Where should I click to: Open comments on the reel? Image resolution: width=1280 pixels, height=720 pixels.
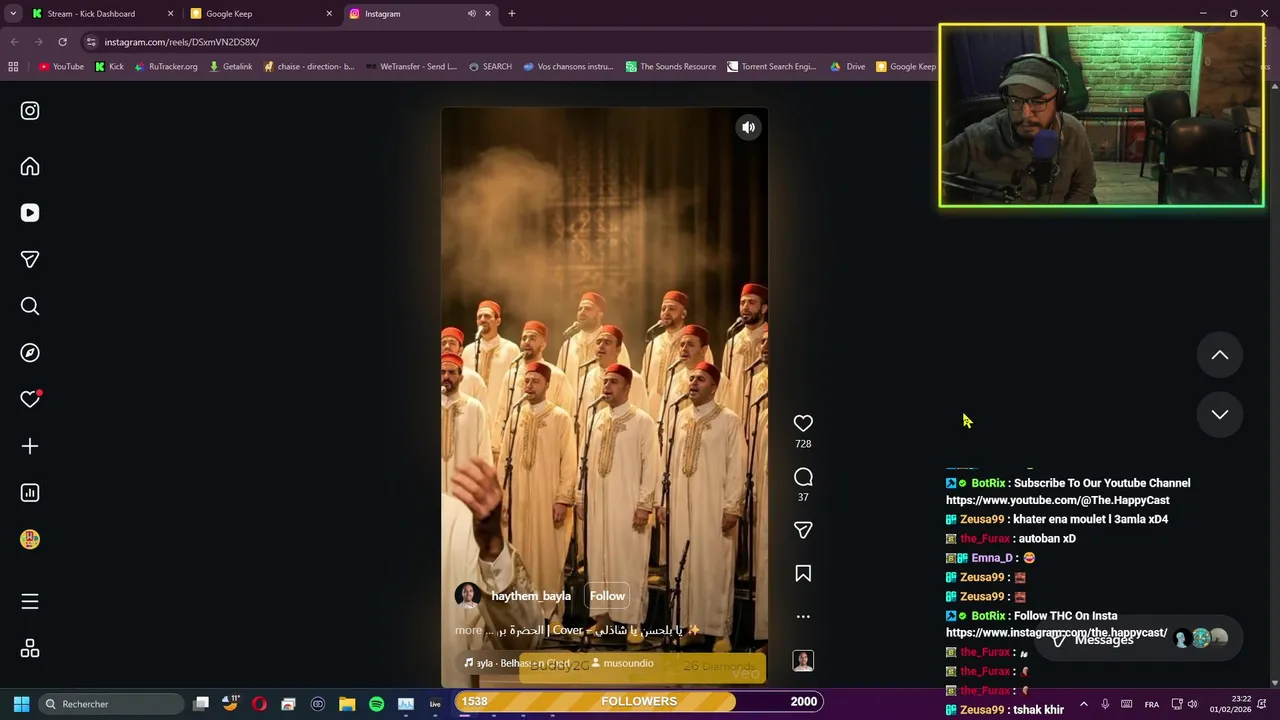803,477
